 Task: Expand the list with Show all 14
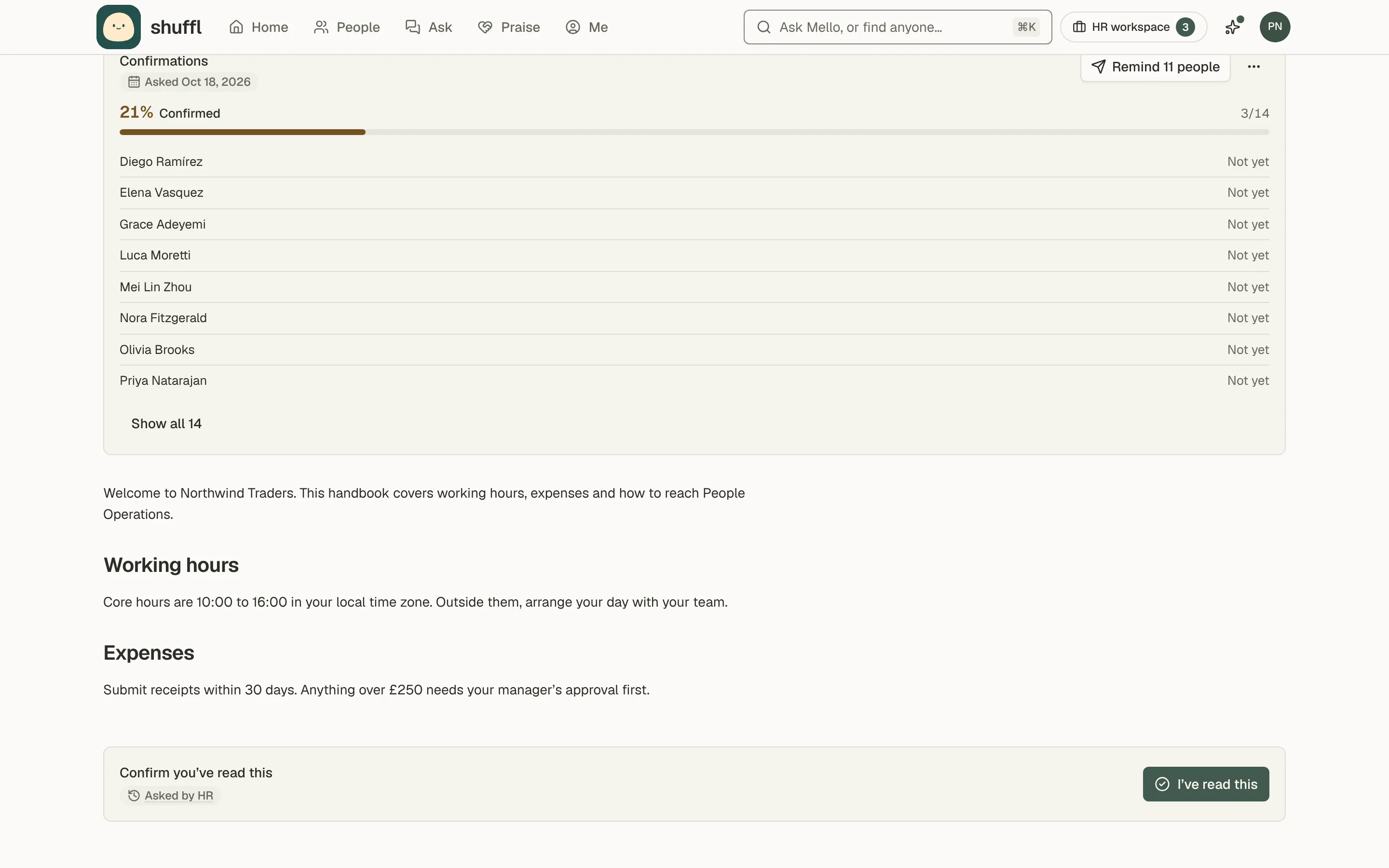[x=166, y=424]
